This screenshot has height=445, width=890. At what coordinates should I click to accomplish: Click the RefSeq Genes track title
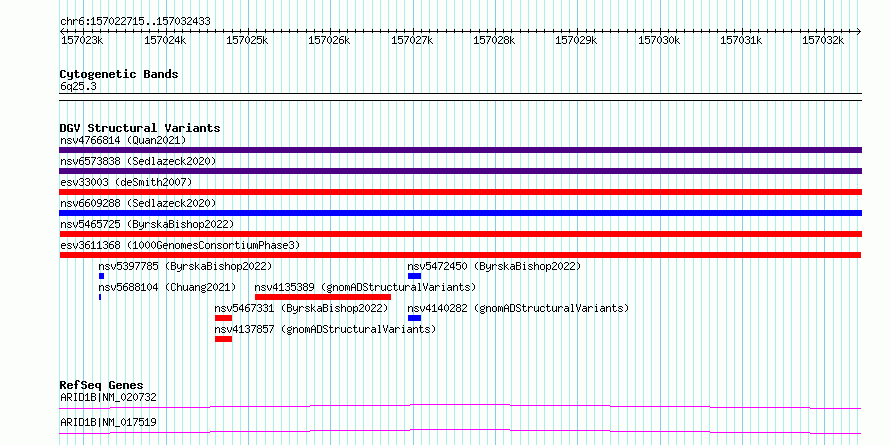click(x=101, y=385)
